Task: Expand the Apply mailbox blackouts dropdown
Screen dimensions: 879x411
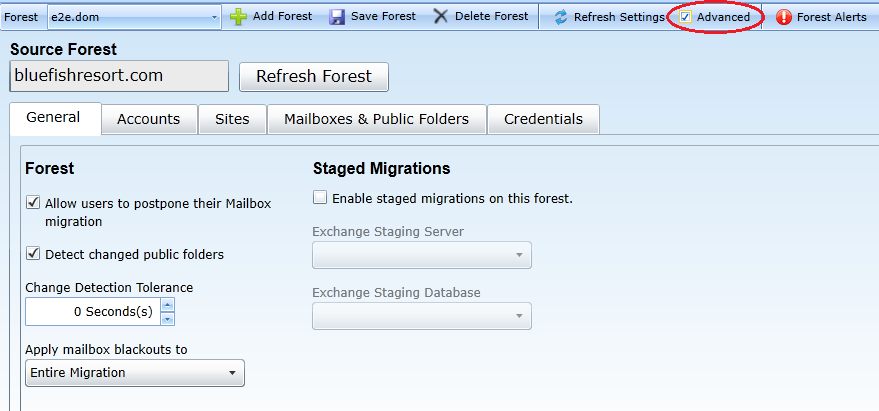Action: 232,373
